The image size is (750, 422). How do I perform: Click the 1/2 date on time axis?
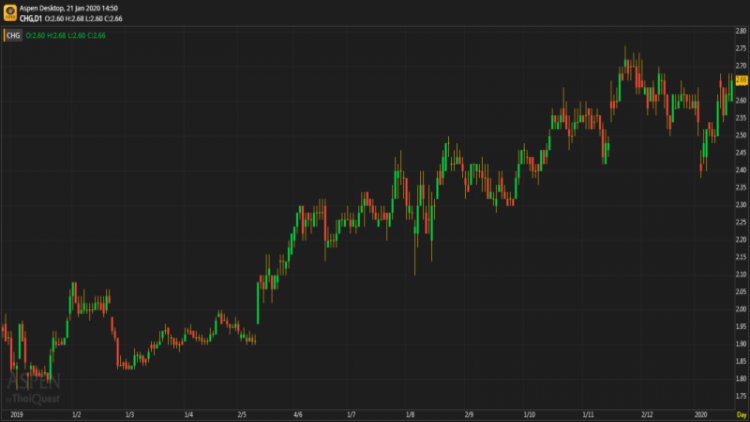[76, 413]
